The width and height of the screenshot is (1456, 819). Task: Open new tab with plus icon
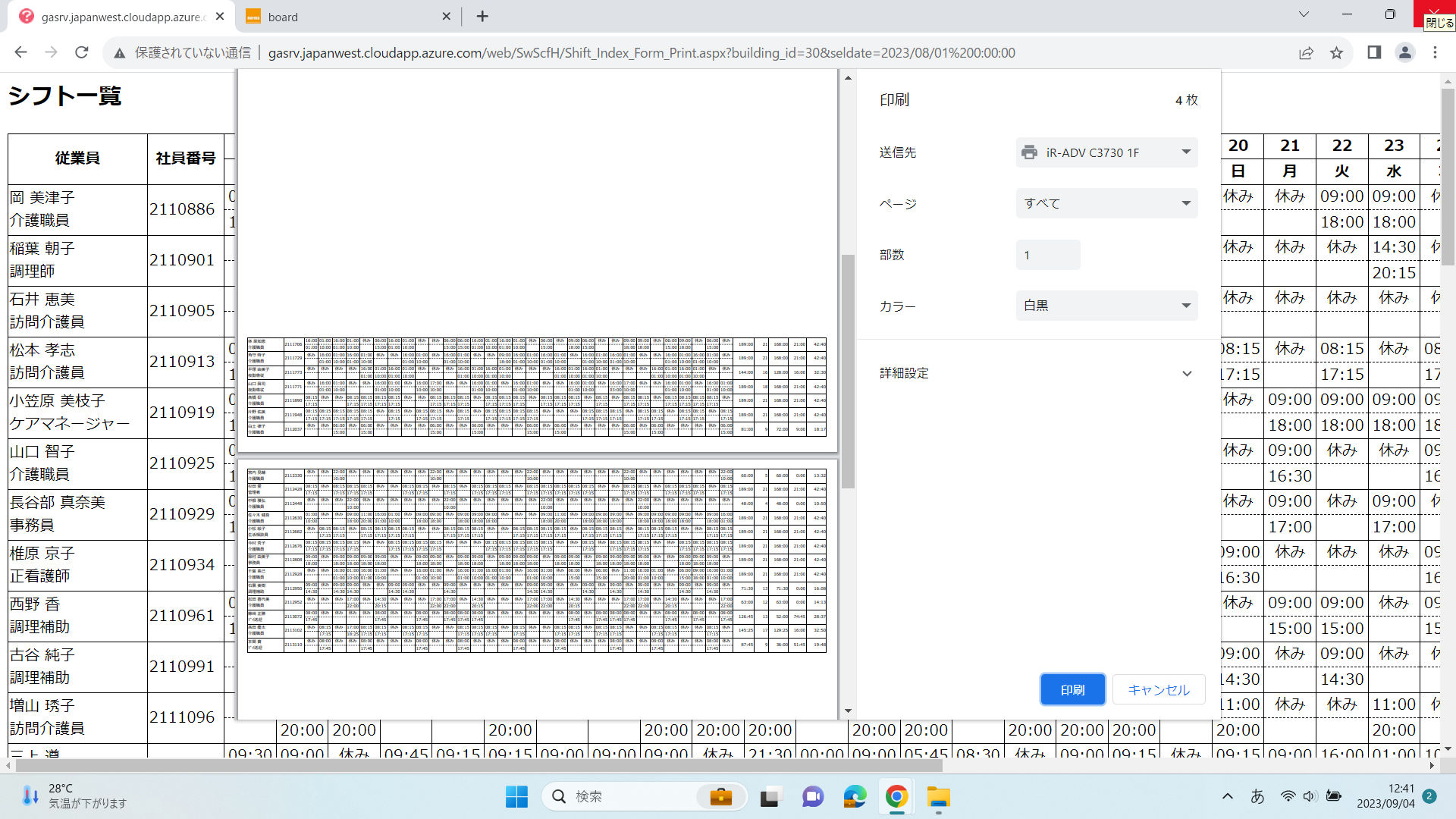(x=482, y=16)
